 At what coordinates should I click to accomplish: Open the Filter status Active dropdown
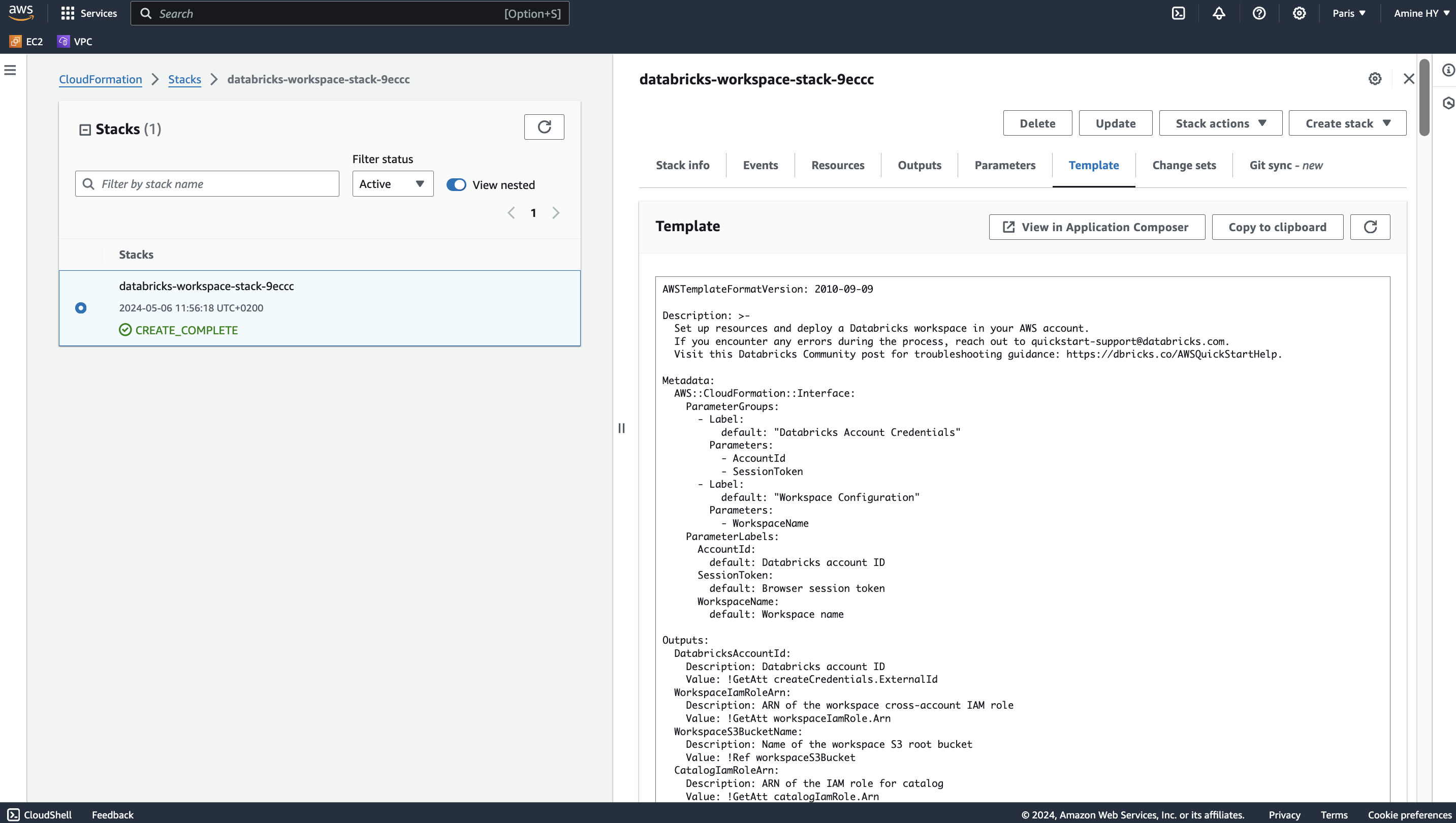pos(393,184)
